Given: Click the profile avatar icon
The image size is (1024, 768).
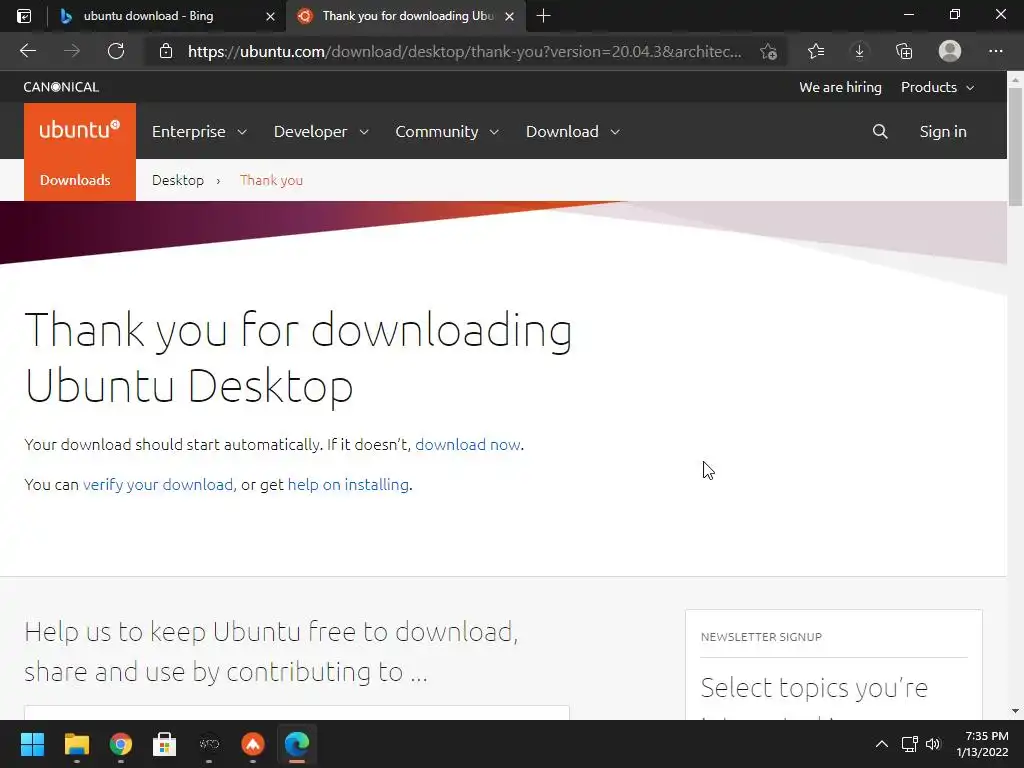Looking at the screenshot, I should (x=950, y=51).
